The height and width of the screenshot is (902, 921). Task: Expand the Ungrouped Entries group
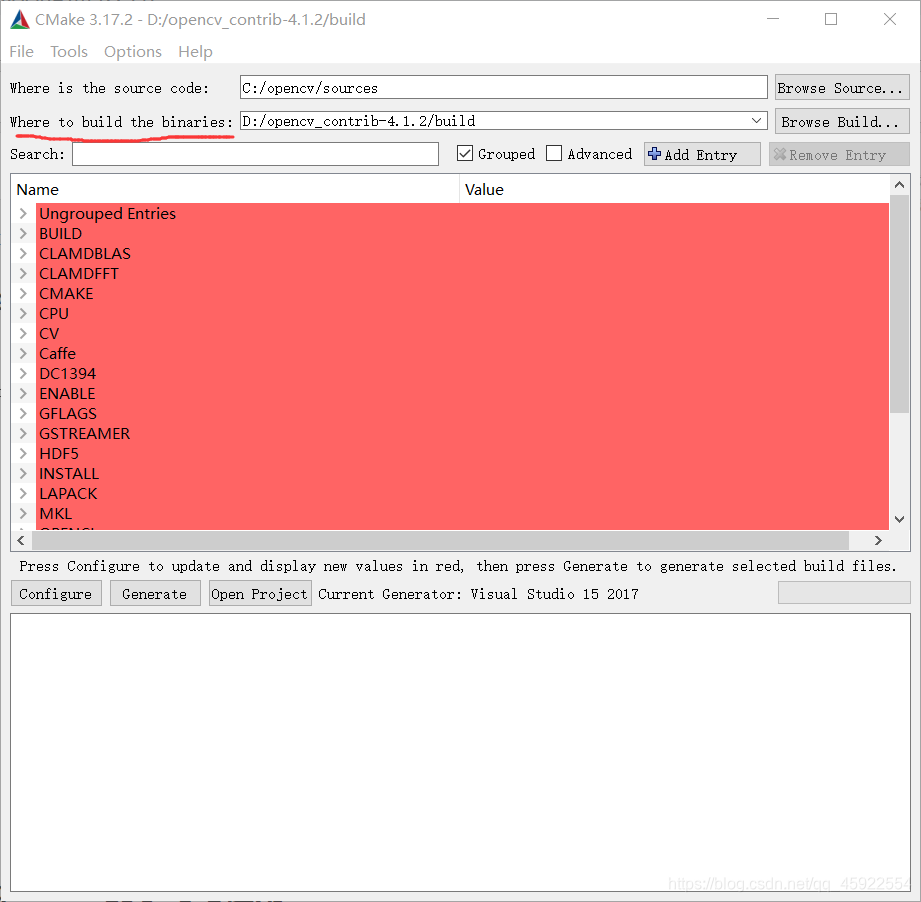pyautogui.click(x=23, y=213)
